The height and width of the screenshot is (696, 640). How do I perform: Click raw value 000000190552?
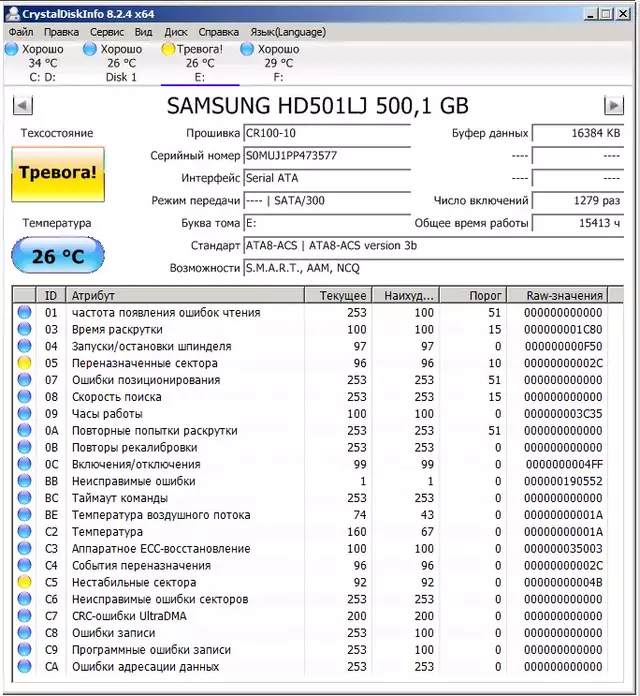coord(563,481)
